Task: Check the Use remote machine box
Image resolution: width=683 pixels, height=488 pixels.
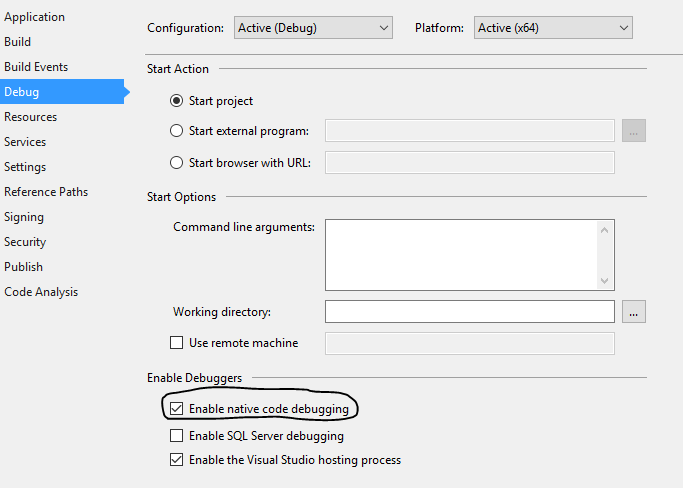Action: coord(177,343)
